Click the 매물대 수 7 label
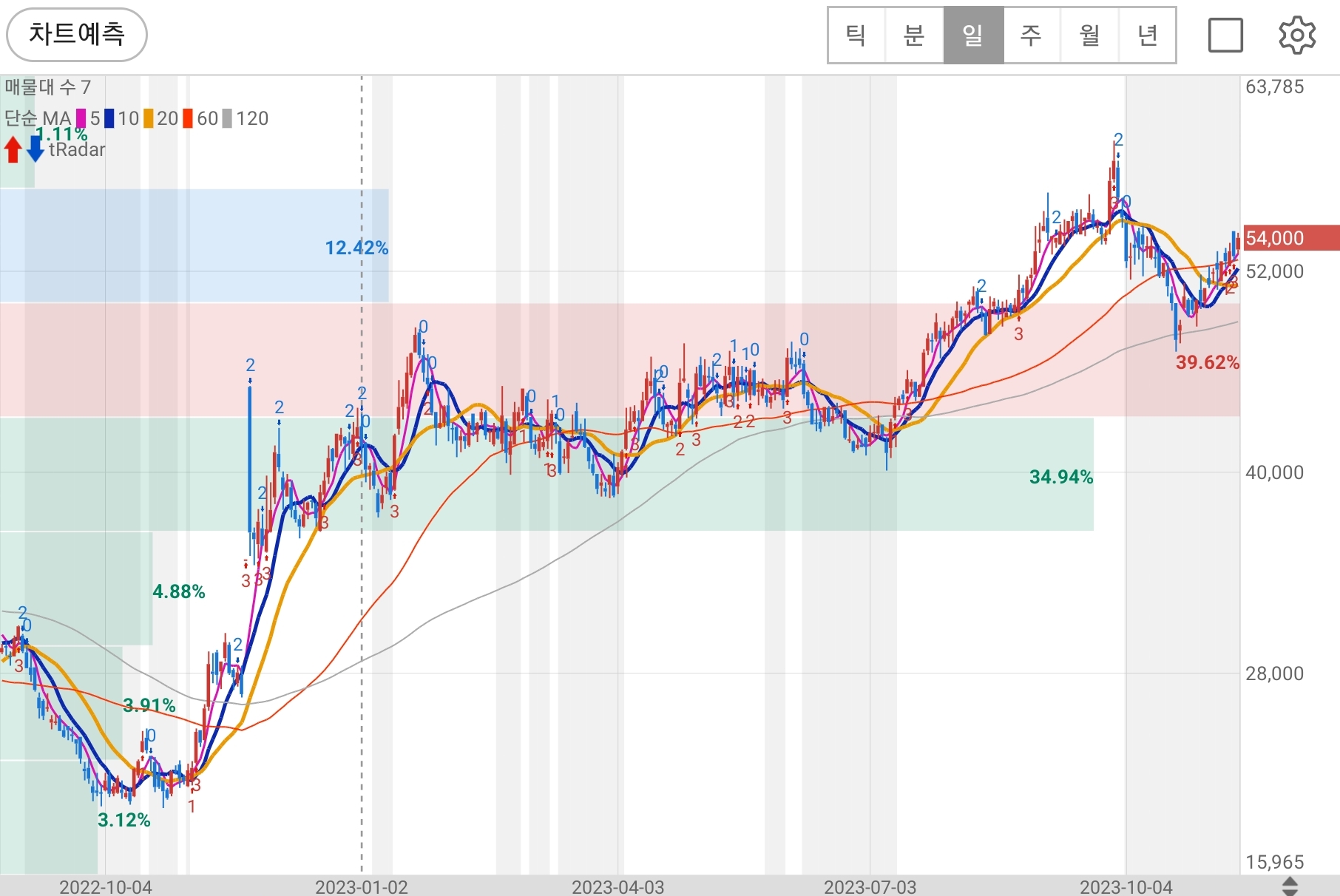 tap(48, 87)
